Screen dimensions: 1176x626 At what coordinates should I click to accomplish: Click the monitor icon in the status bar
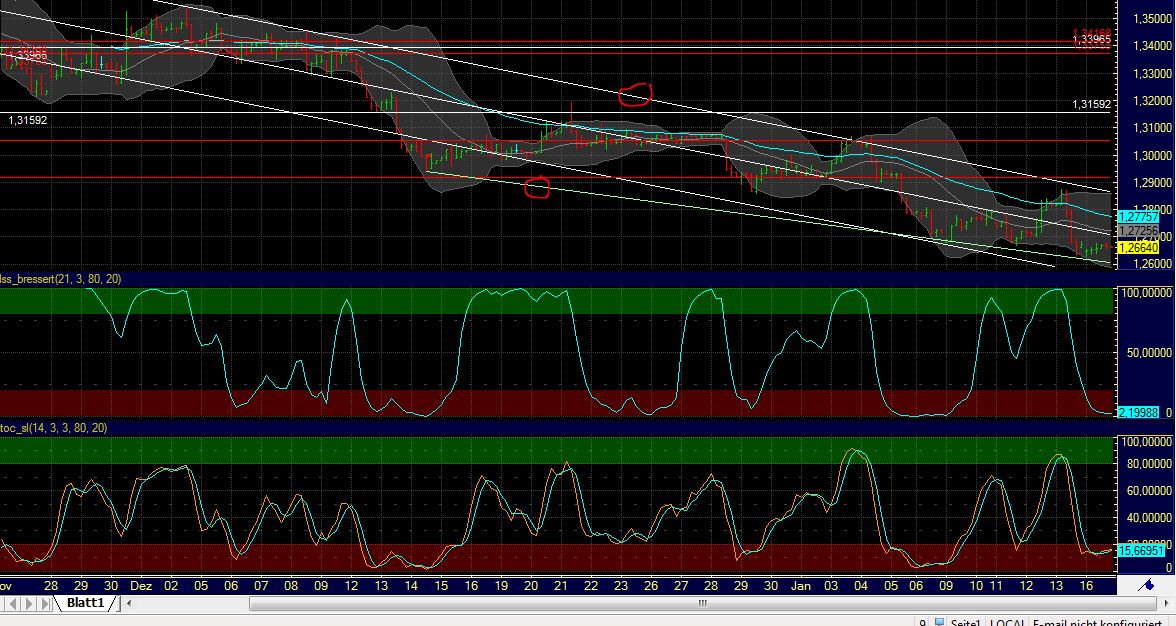(941, 622)
